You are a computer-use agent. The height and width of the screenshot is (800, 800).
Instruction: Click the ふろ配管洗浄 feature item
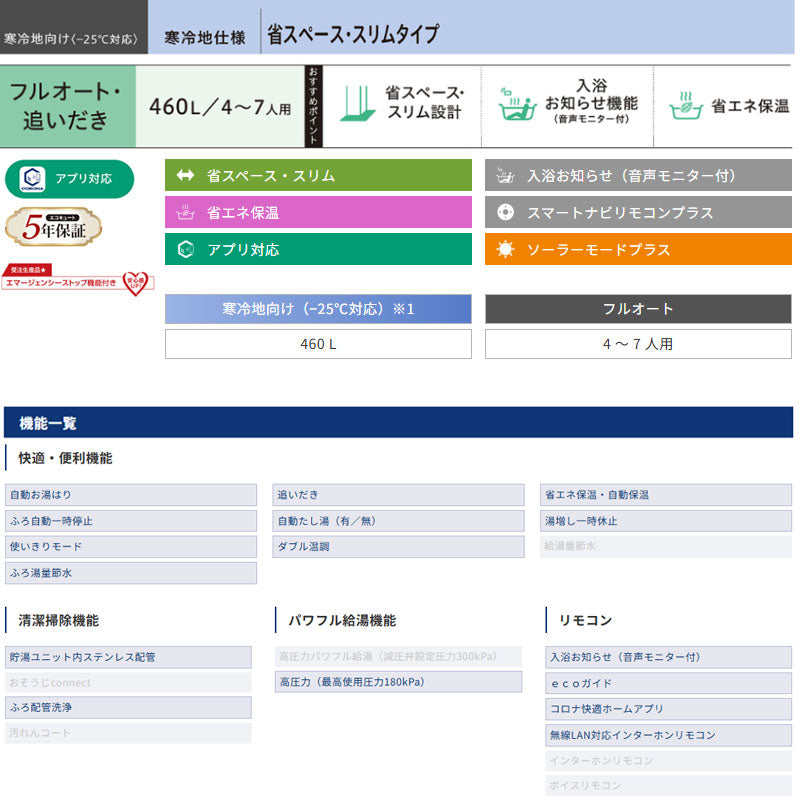(x=128, y=708)
